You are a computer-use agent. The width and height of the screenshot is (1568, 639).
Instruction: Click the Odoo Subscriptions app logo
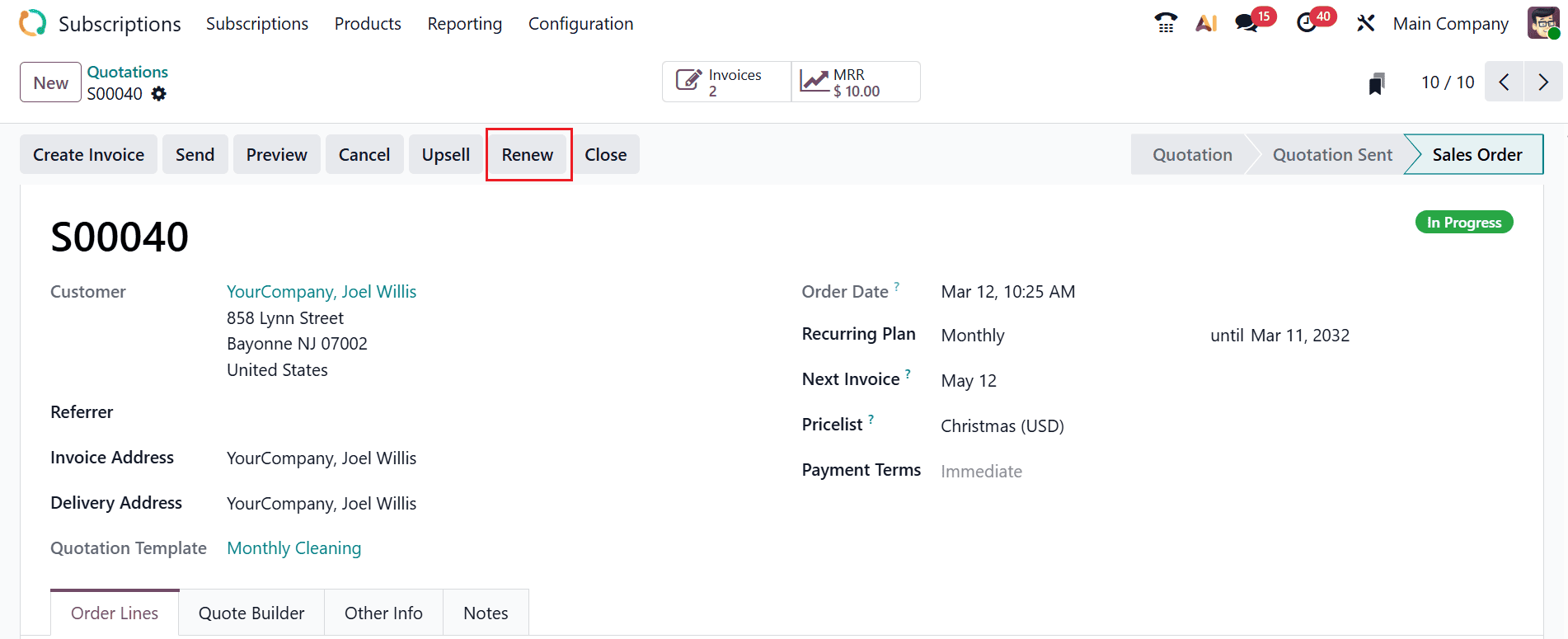(32, 23)
